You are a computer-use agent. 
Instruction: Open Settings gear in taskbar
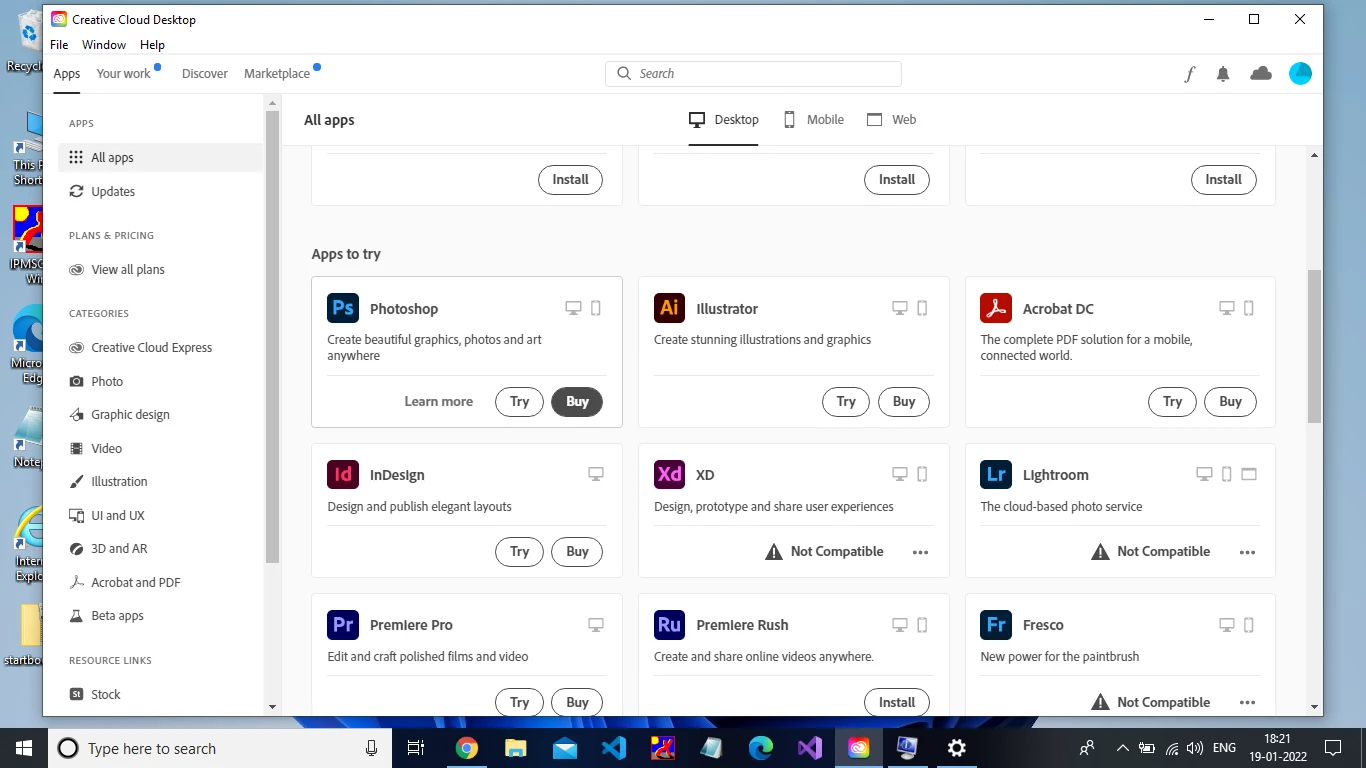957,748
